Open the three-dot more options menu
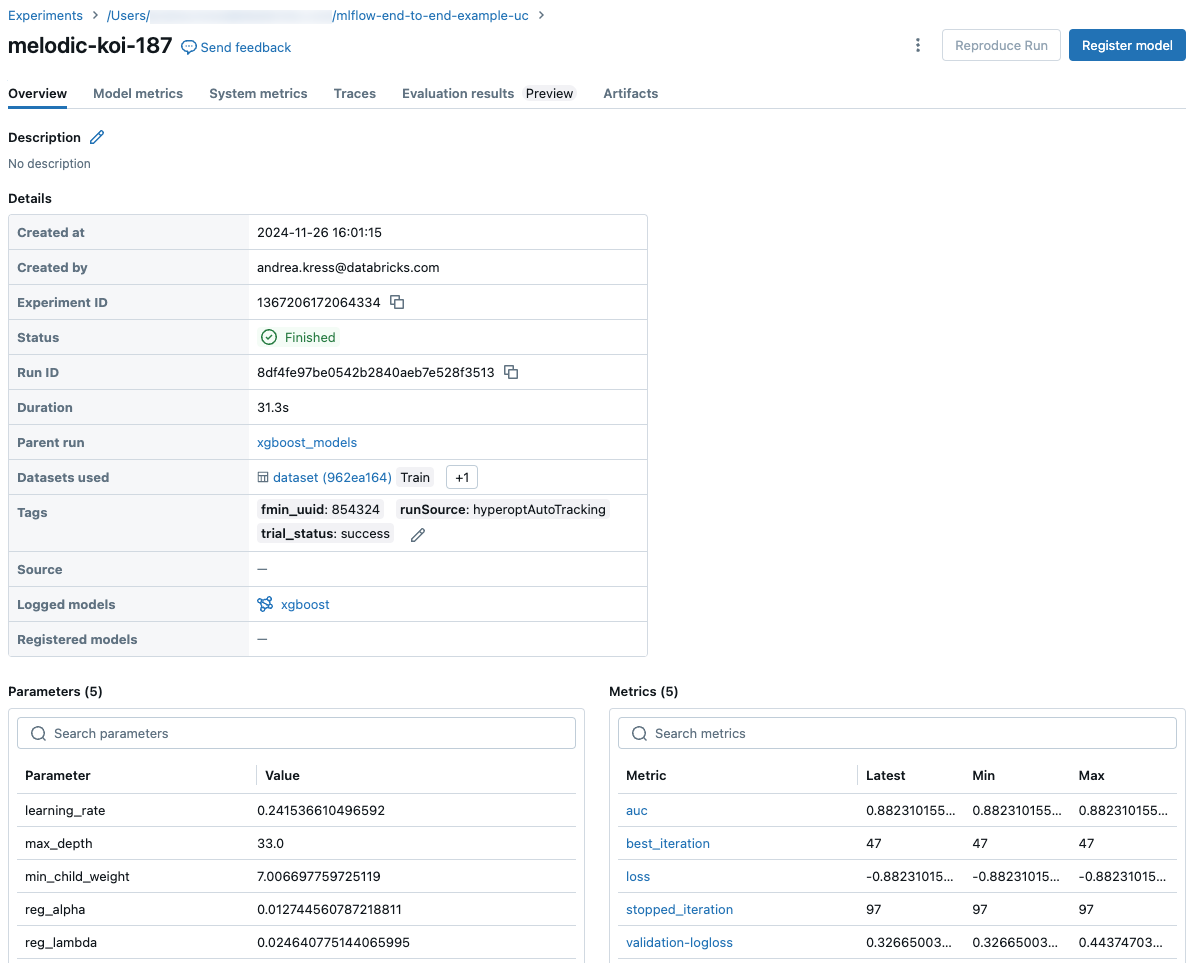This screenshot has height=963, width=1191. (918, 45)
